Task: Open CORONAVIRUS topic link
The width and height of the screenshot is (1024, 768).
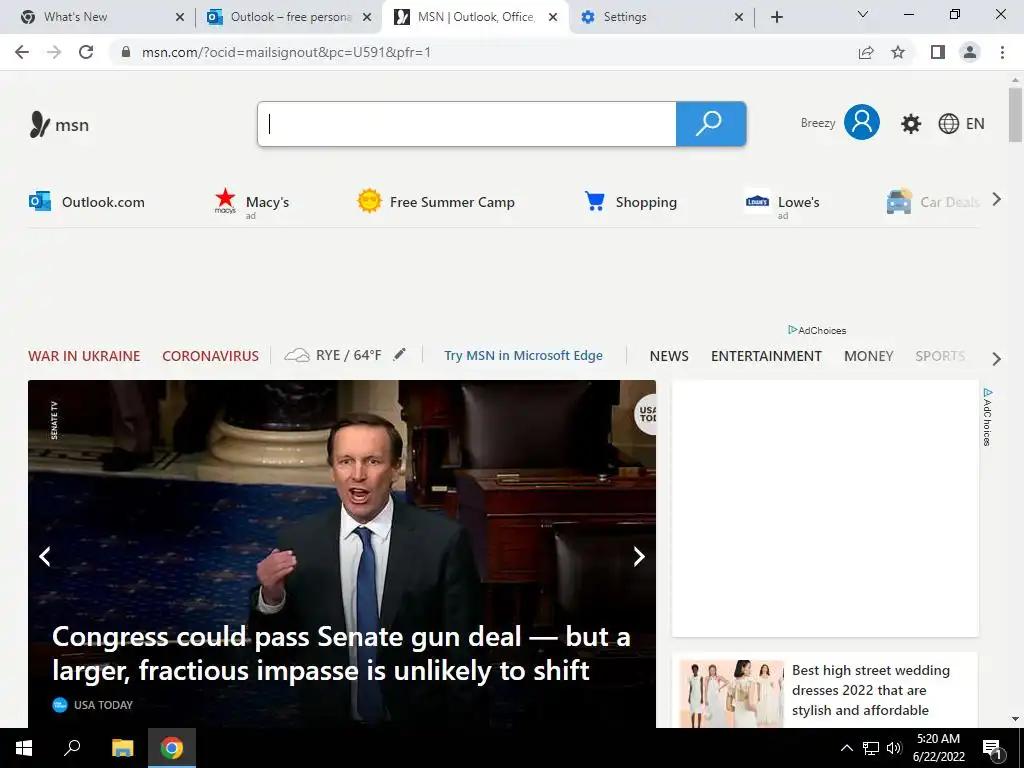Action: click(x=210, y=356)
